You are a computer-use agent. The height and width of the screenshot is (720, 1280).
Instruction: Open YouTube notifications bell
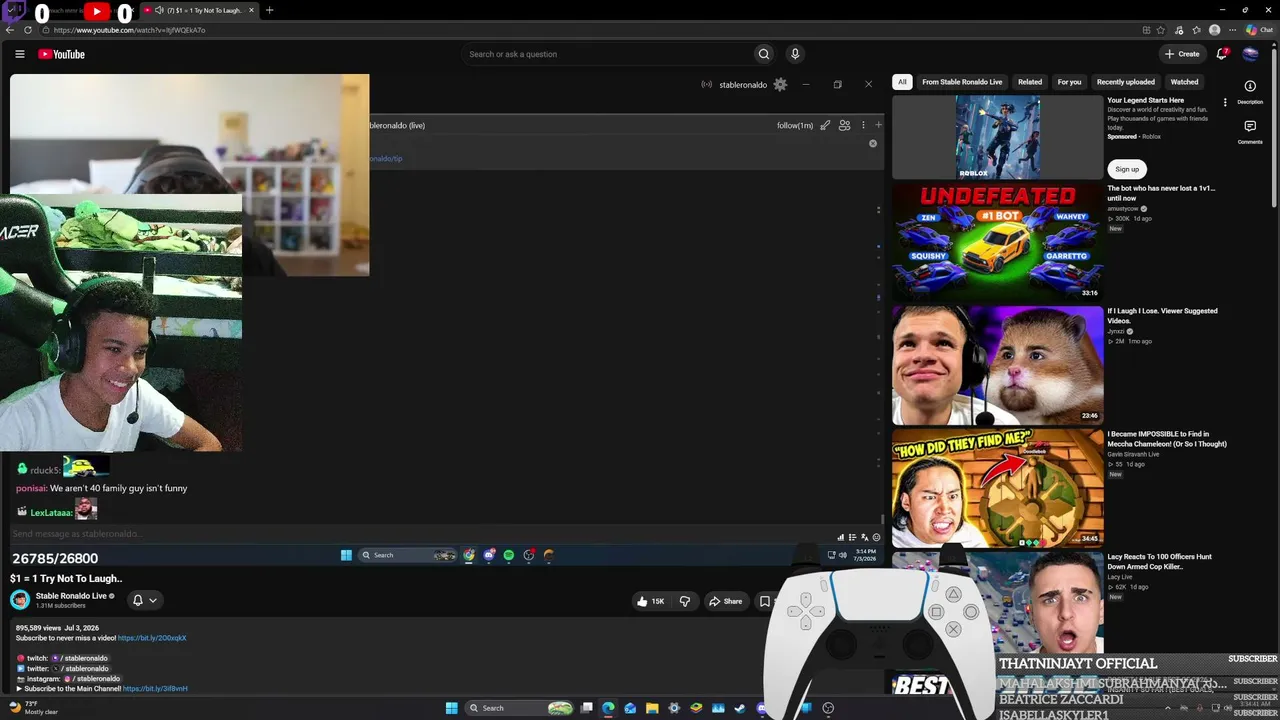(x=1222, y=54)
